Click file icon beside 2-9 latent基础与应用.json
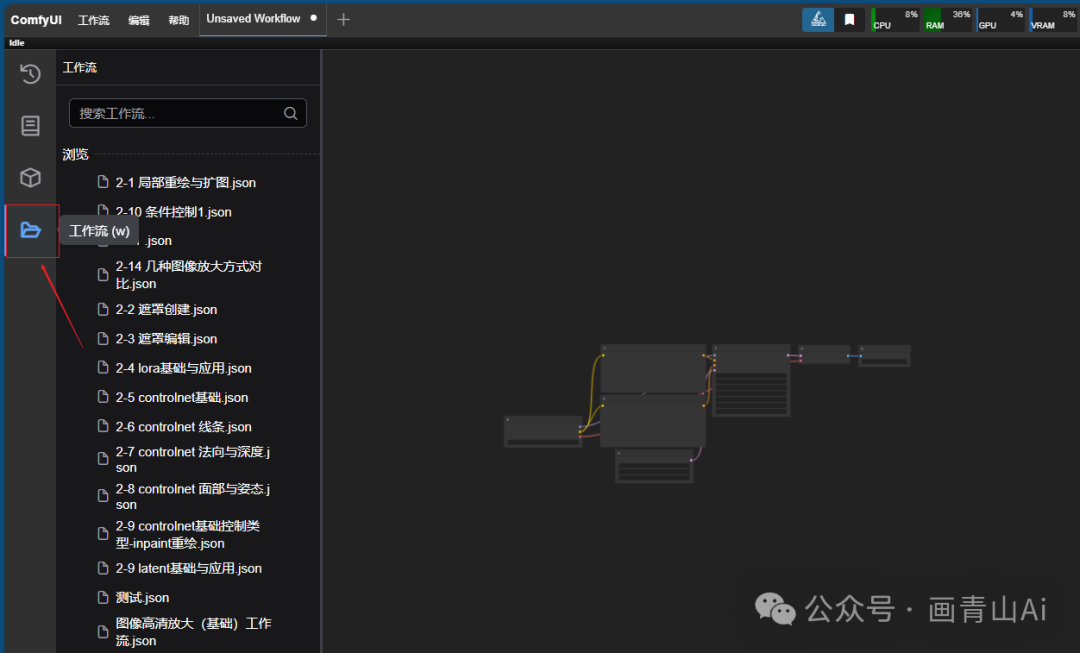1080x653 pixels. pos(103,568)
